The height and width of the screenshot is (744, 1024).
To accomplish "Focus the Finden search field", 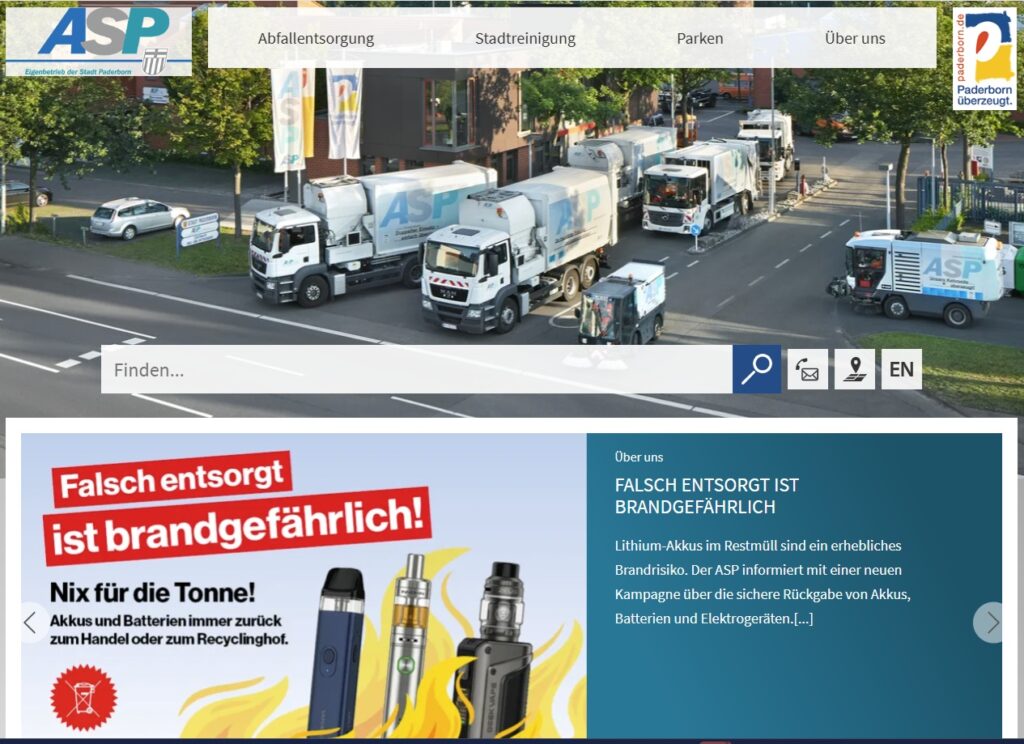I will coord(417,369).
